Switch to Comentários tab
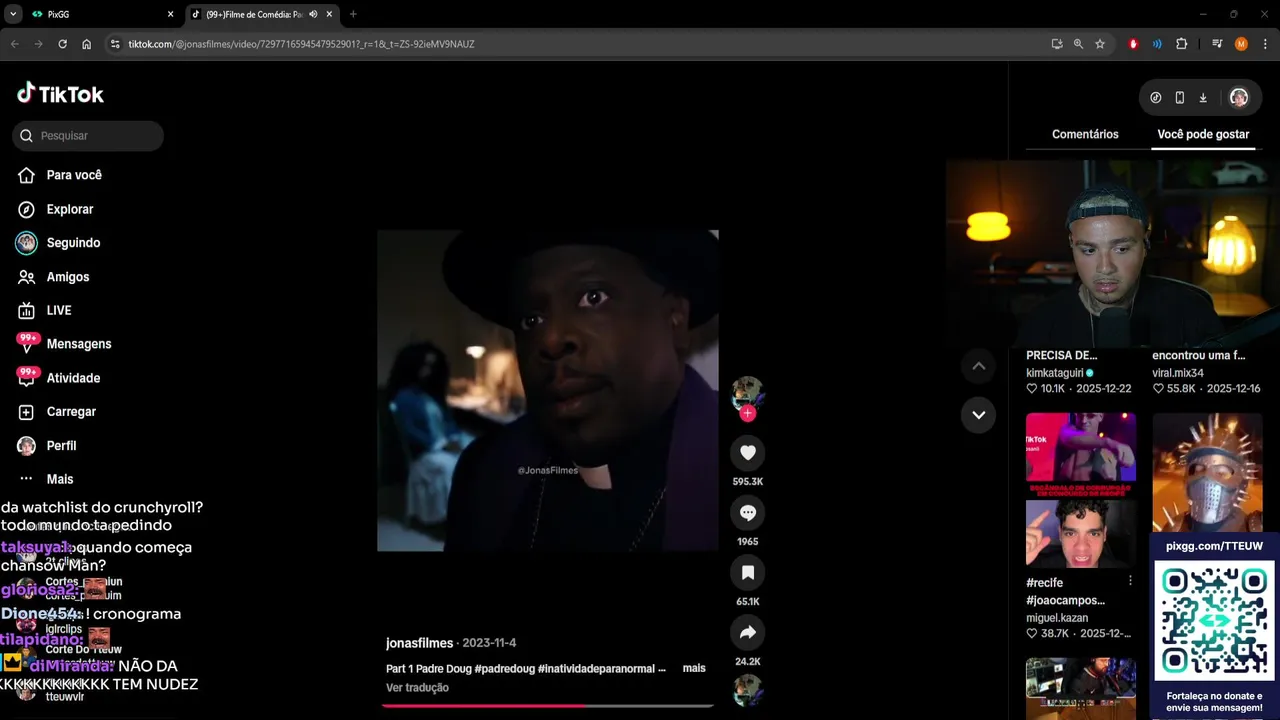This screenshot has width=1280, height=720. coord(1085,134)
